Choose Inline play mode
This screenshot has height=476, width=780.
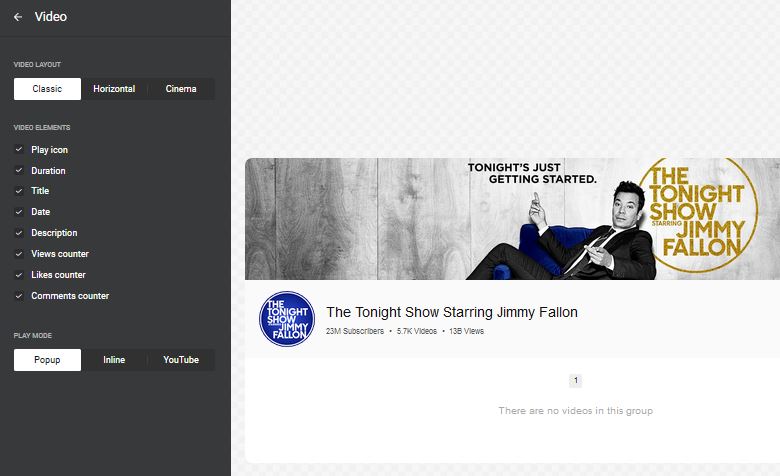[x=114, y=360]
